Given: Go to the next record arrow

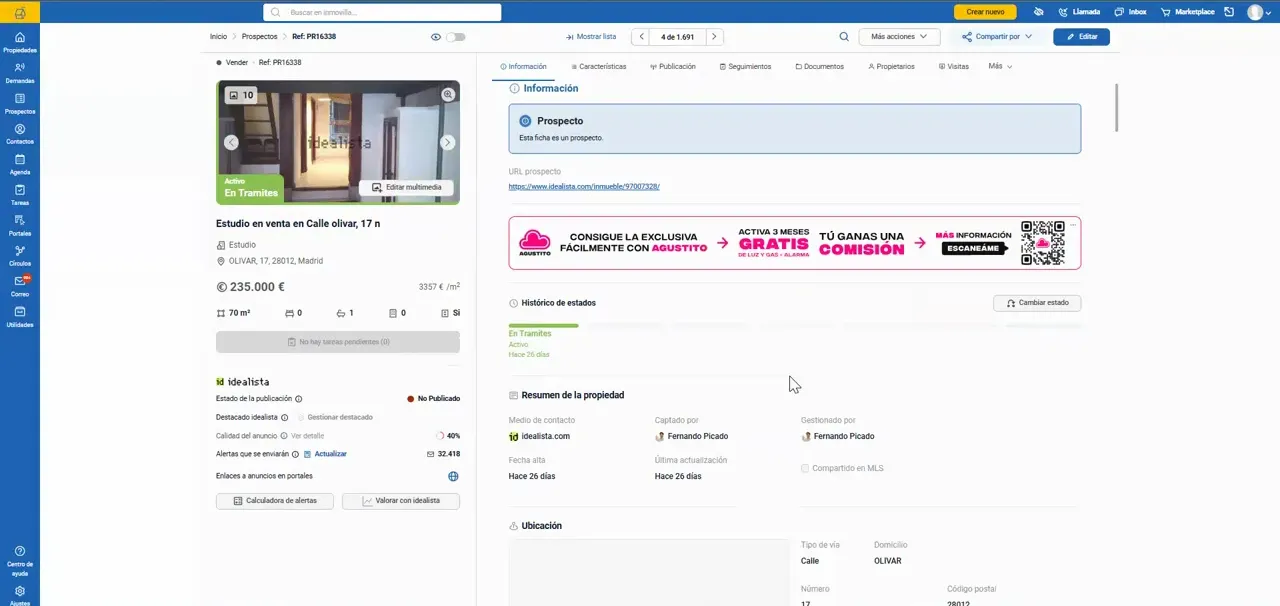Looking at the screenshot, I should coord(714,36).
